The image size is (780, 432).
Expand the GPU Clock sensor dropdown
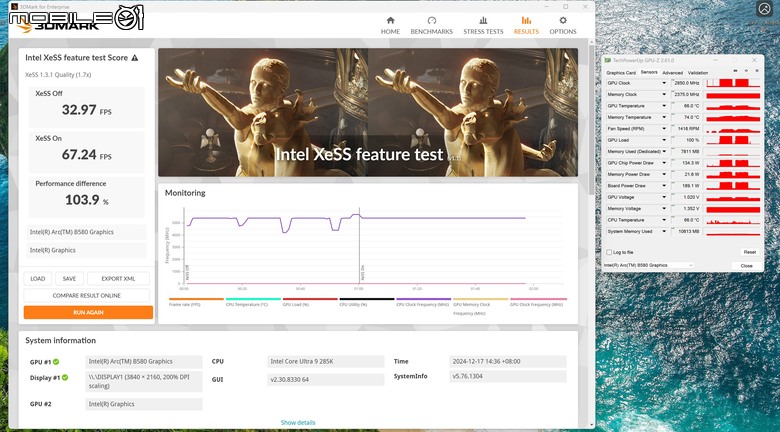[x=664, y=83]
